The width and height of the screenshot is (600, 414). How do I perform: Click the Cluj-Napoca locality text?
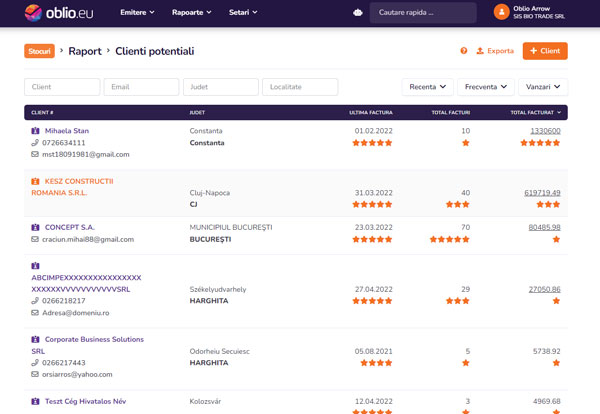pos(210,193)
